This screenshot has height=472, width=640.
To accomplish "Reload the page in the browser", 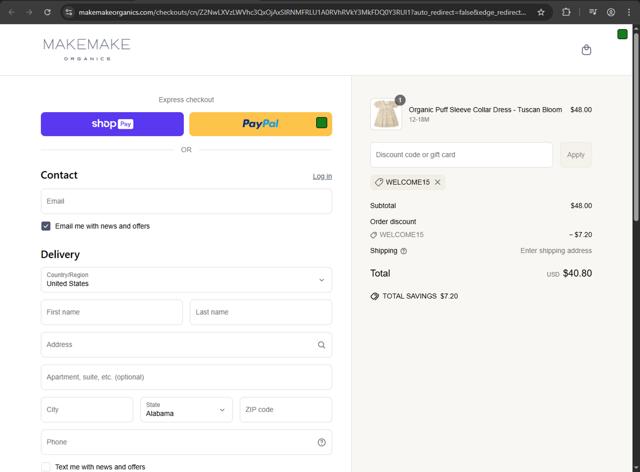I will [x=47, y=12].
